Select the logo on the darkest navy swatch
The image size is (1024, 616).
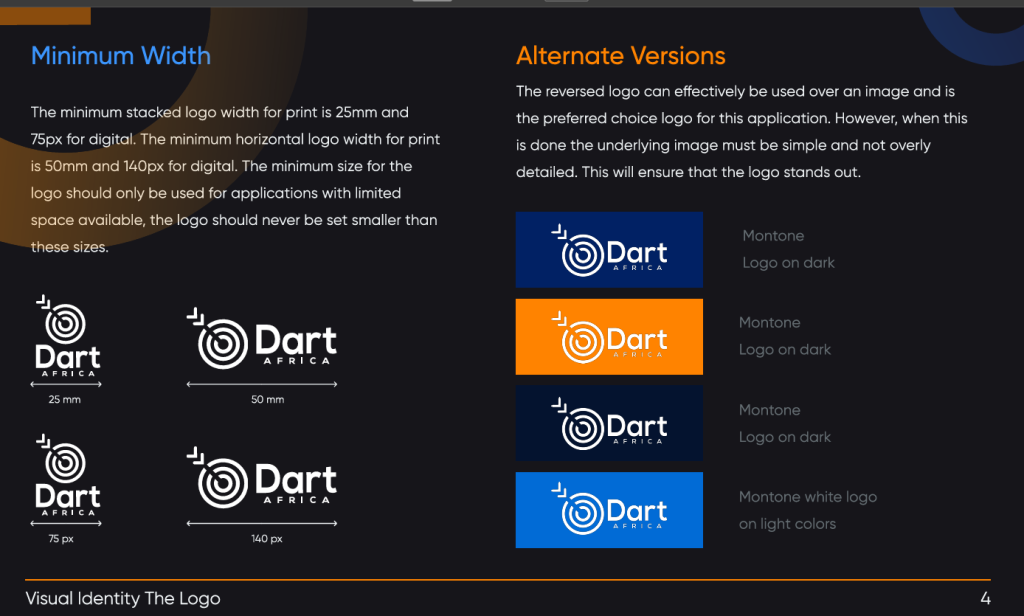click(x=609, y=423)
